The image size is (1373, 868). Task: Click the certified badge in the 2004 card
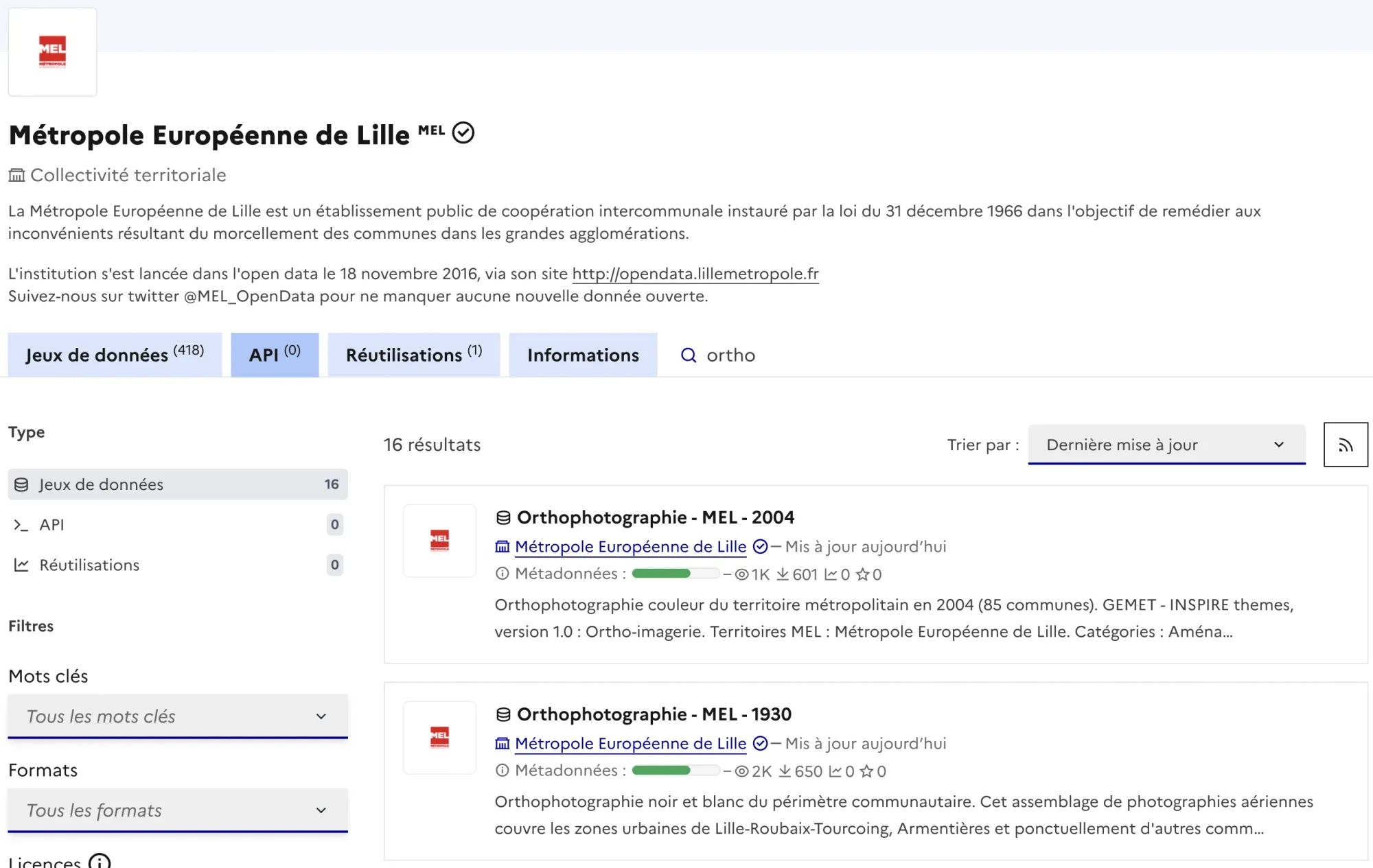760,547
